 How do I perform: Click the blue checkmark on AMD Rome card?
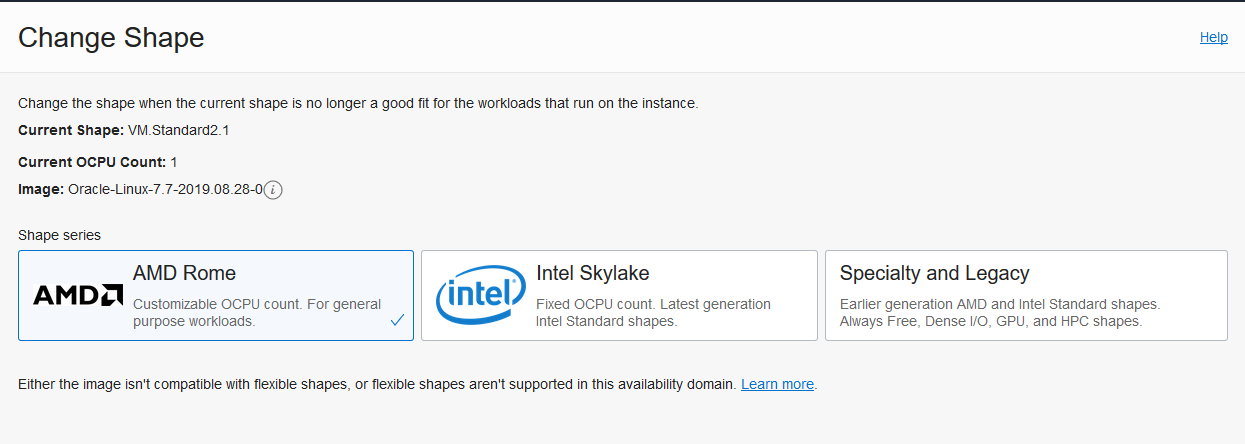(397, 320)
